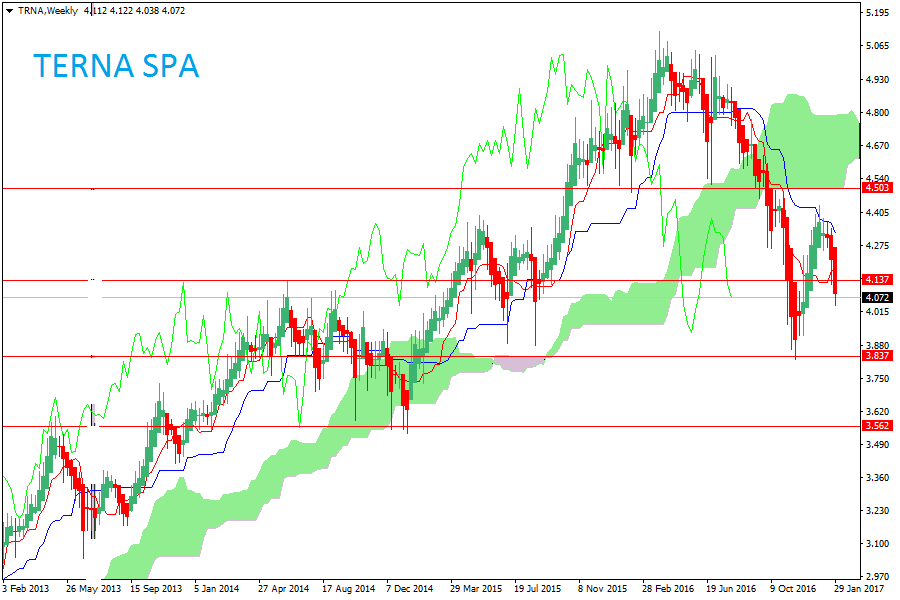Image resolution: width=900 pixels, height=600 pixels.
Task: Select the 29 Jan 2017 date label
Action: (x=859, y=589)
